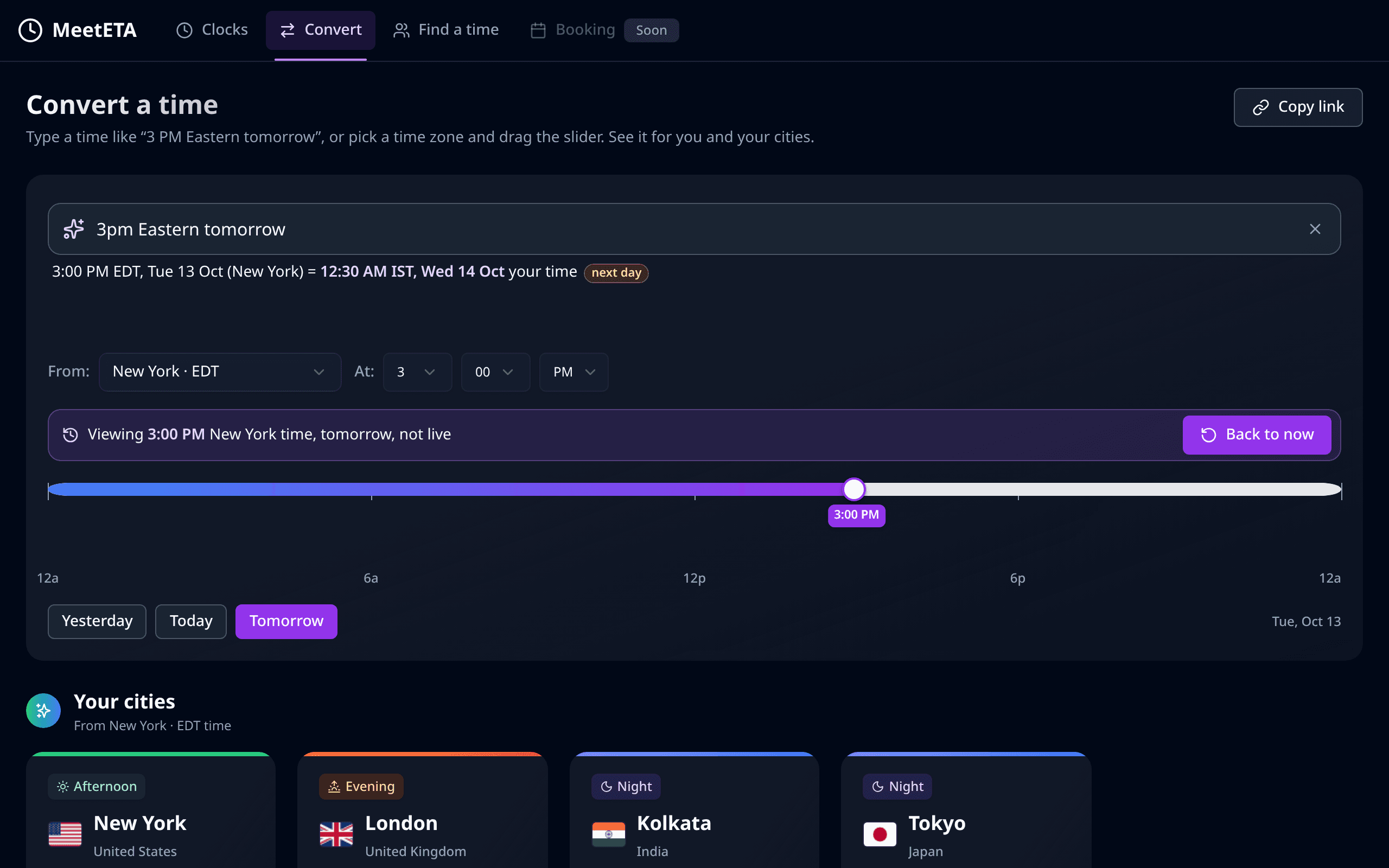Click the 3:00 PM slider tooltip label
Image resolution: width=1389 pixels, height=868 pixels.
pos(856,515)
